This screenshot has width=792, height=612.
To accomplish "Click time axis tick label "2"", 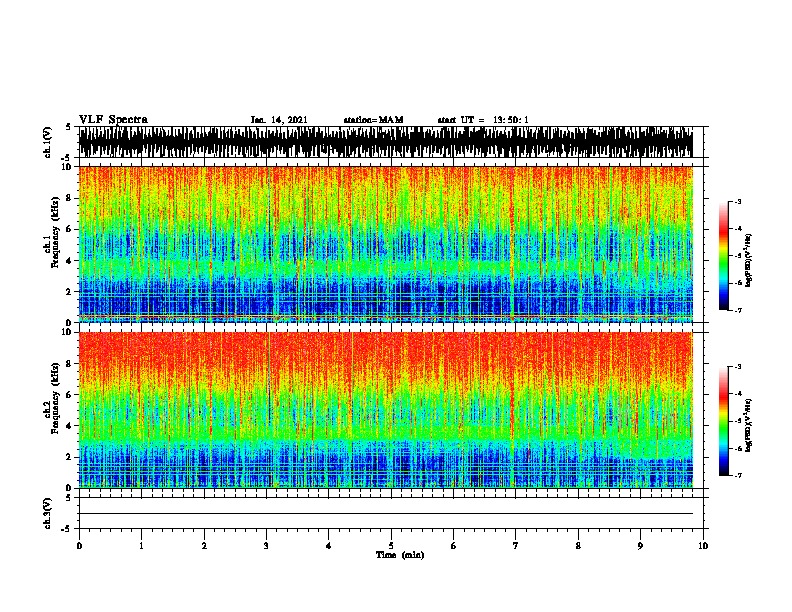I will [x=204, y=546].
